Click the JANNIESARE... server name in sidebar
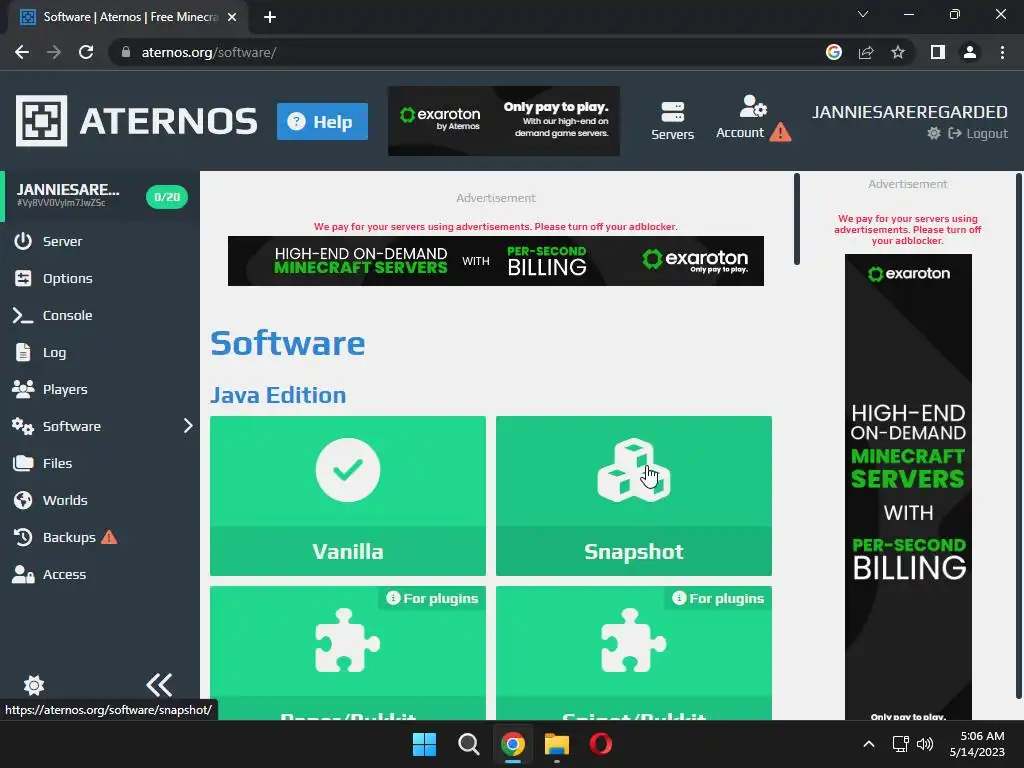1024x768 pixels. (68, 189)
